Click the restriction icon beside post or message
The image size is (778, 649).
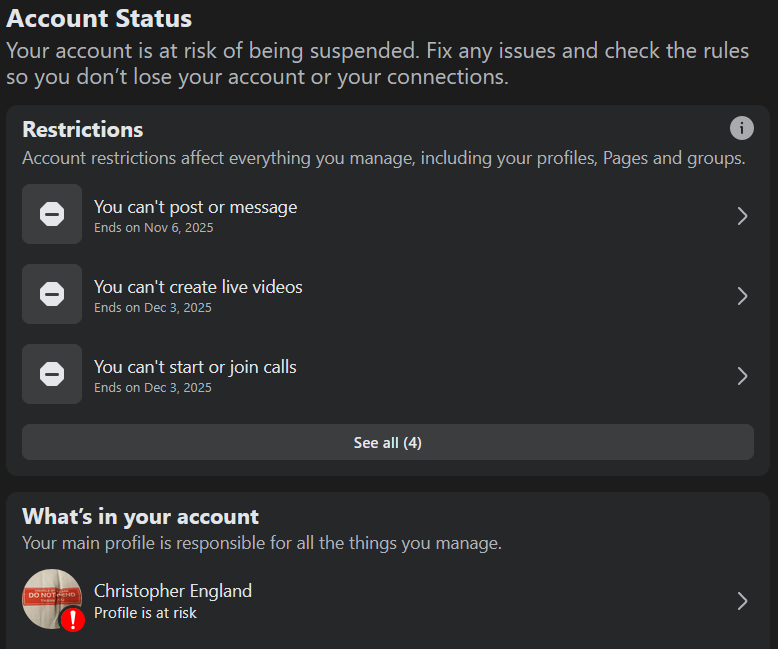coord(52,214)
